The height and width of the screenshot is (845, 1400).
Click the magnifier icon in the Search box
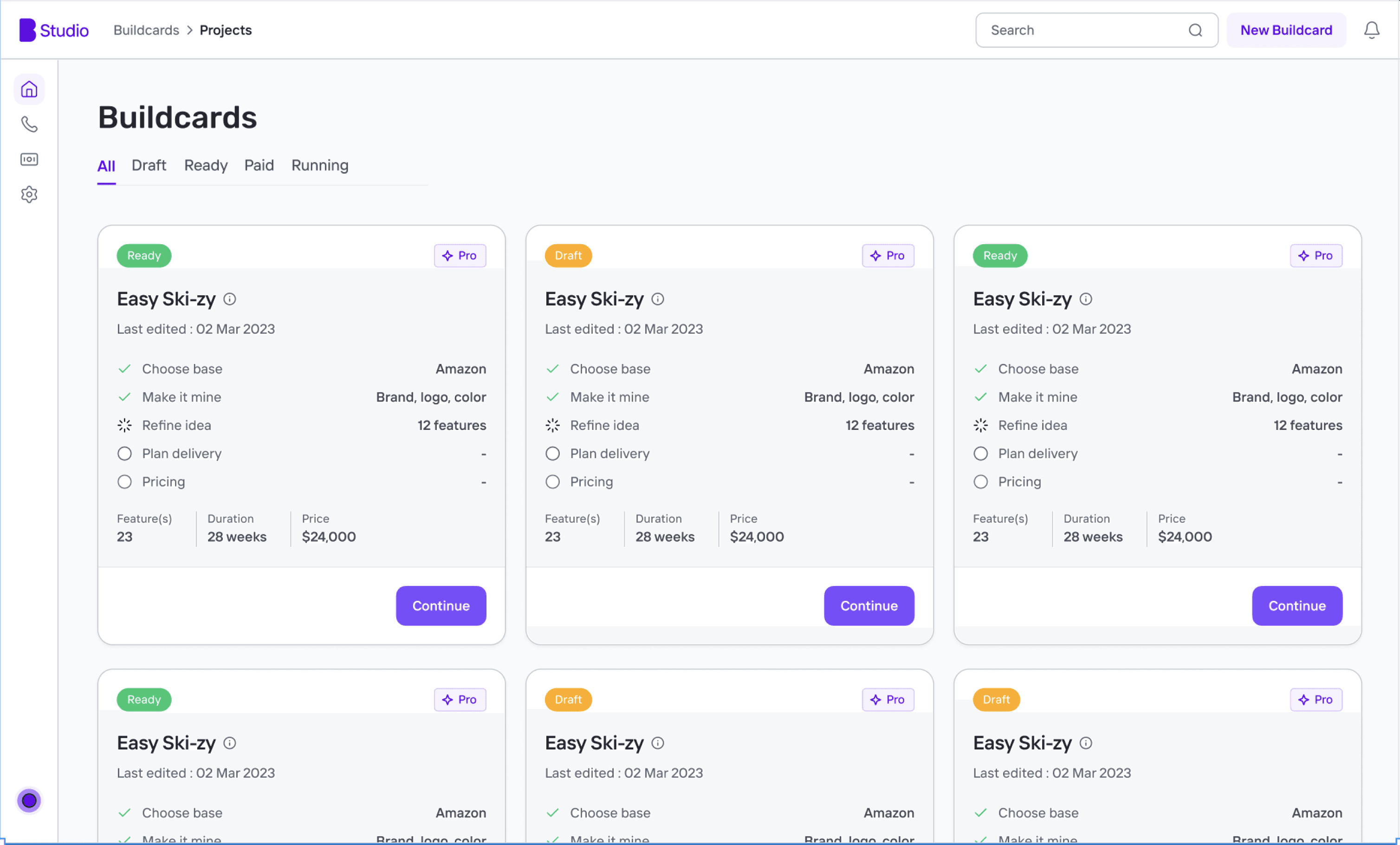pos(1195,30)
